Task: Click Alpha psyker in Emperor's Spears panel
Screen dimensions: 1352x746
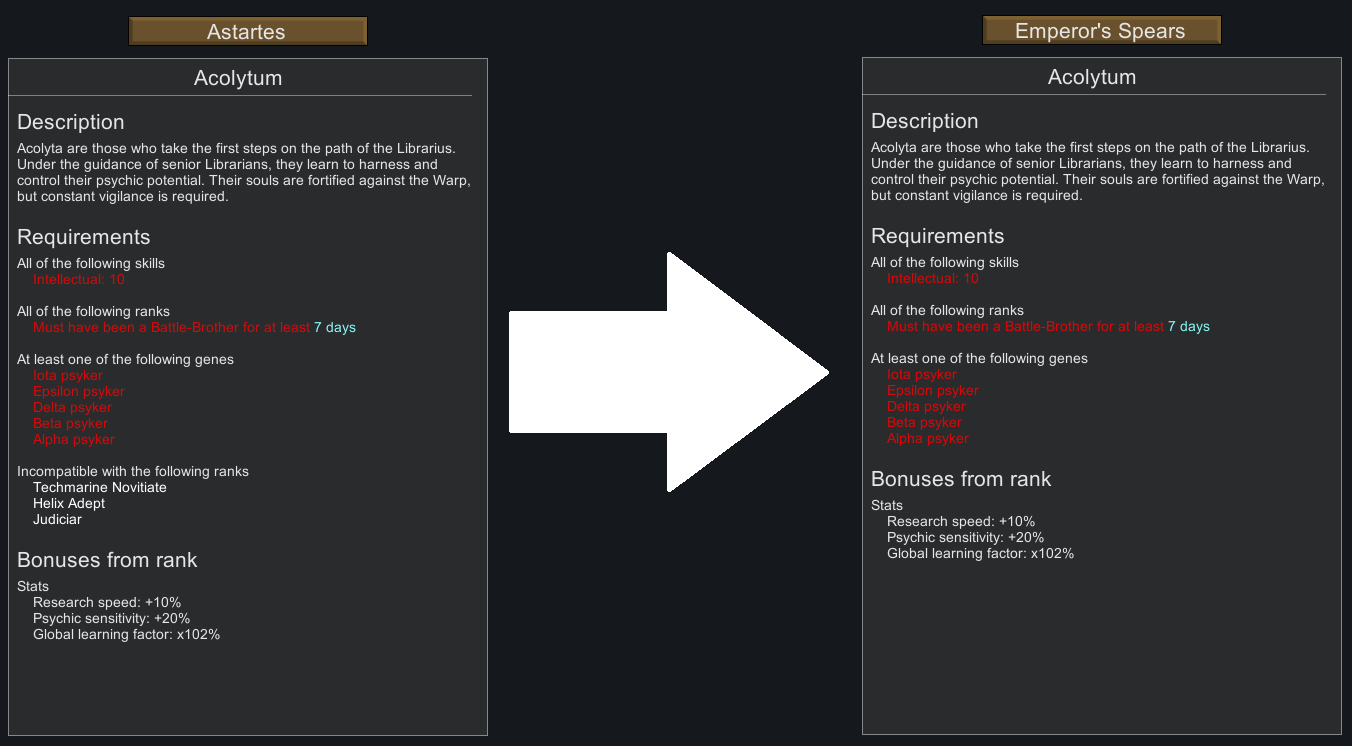Action: (928, 439)
